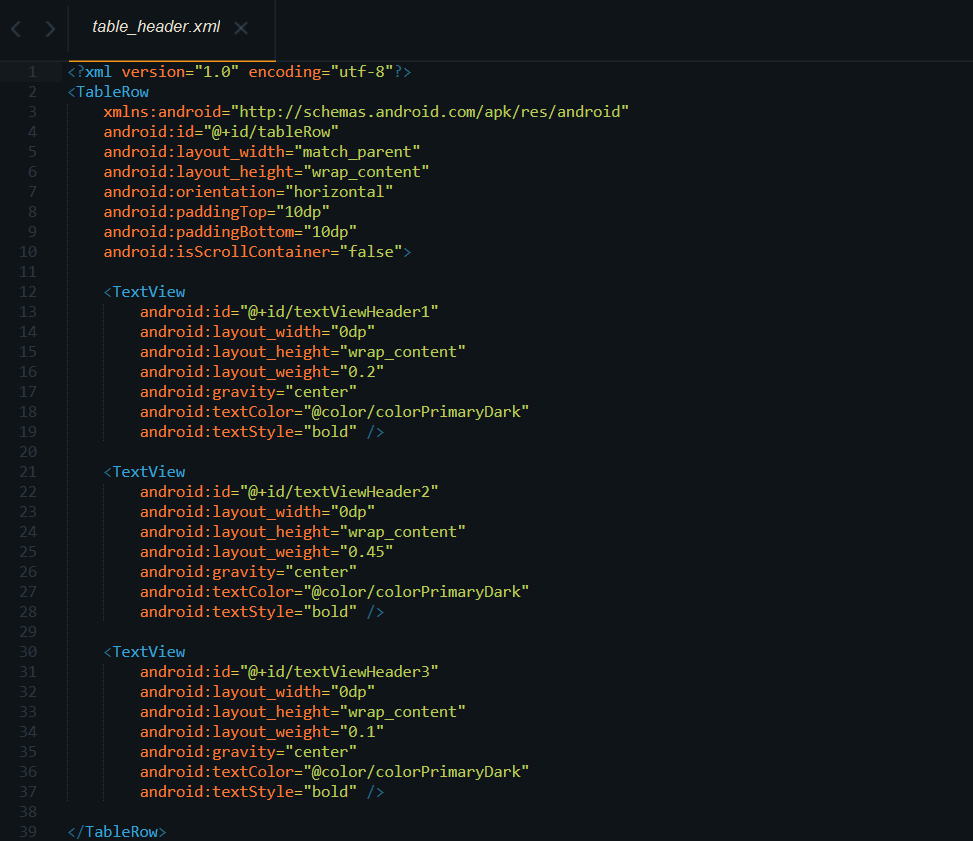Go to previous tab with back arrow

(x=17, y=29)
